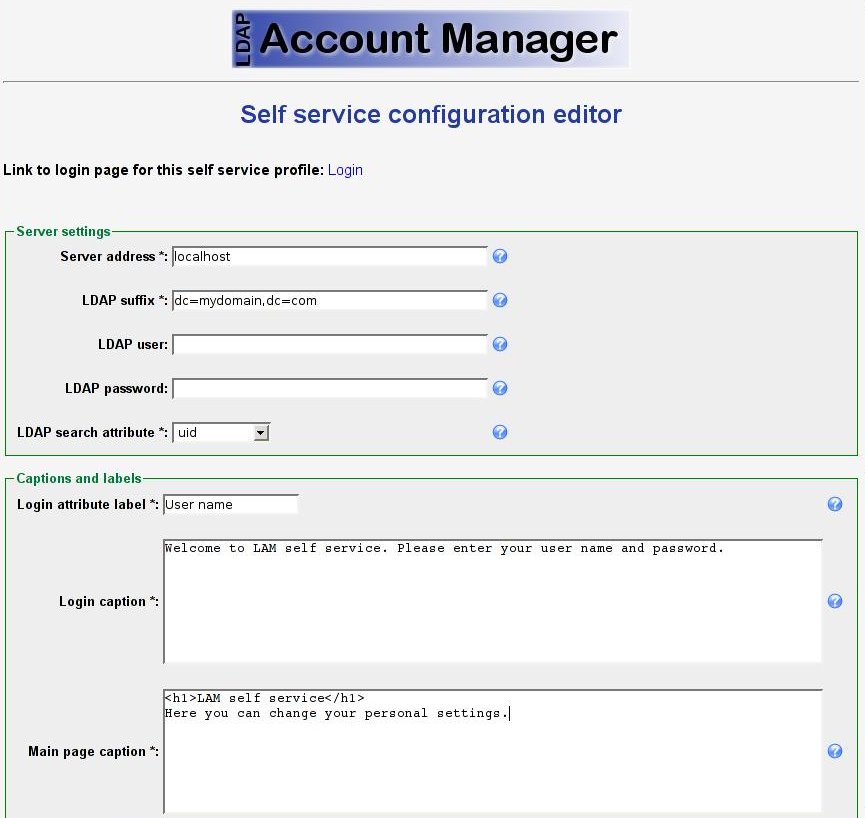Click the LDAP Account Manager logo
865x818 pixels.
pos(430,39)
